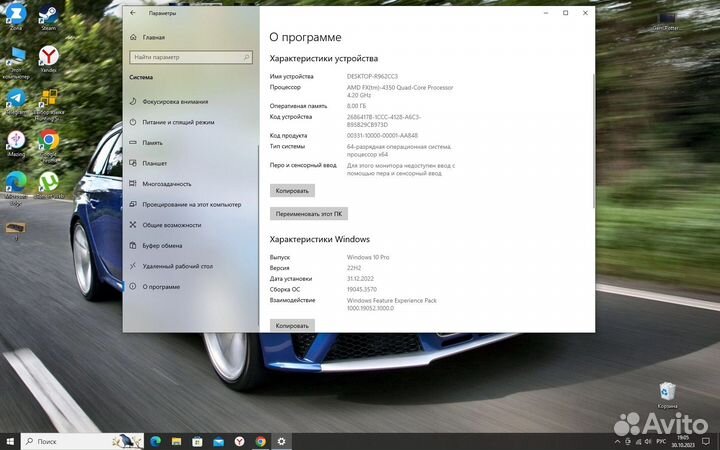Select product ID 00331-10000-00001-AA848

click(382, 135)
